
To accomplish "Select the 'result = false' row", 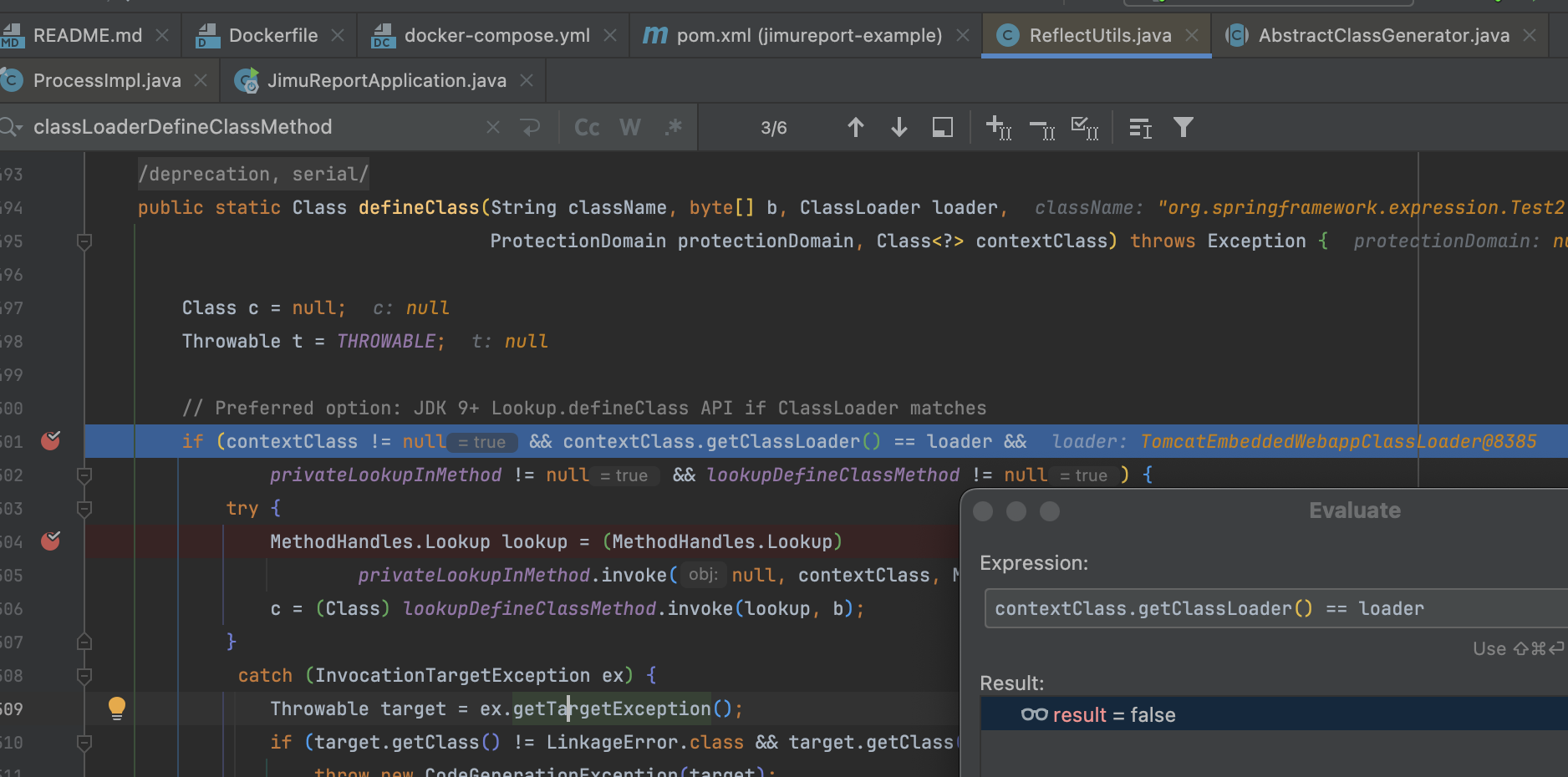I will [1274, 714].
